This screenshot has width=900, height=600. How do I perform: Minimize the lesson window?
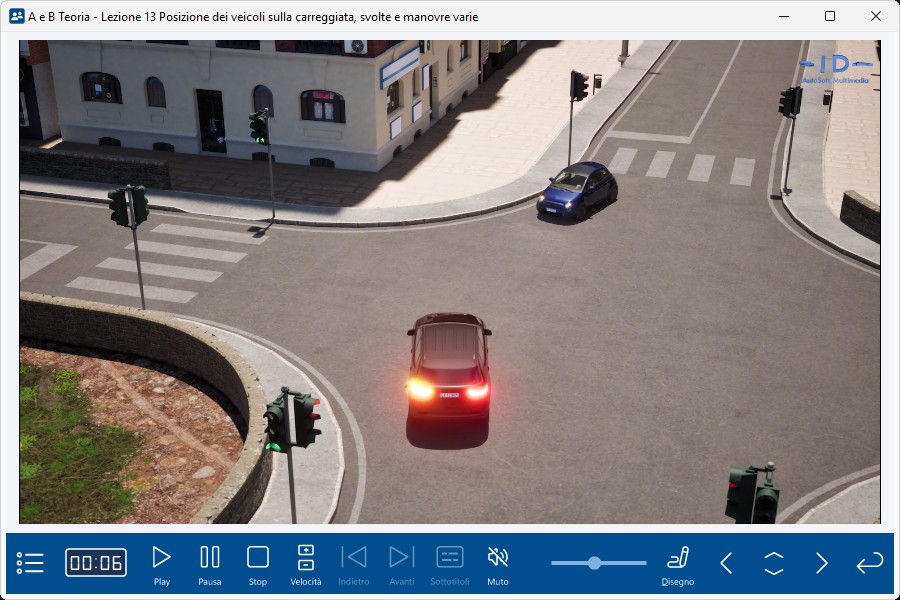(x=784, y=16)
